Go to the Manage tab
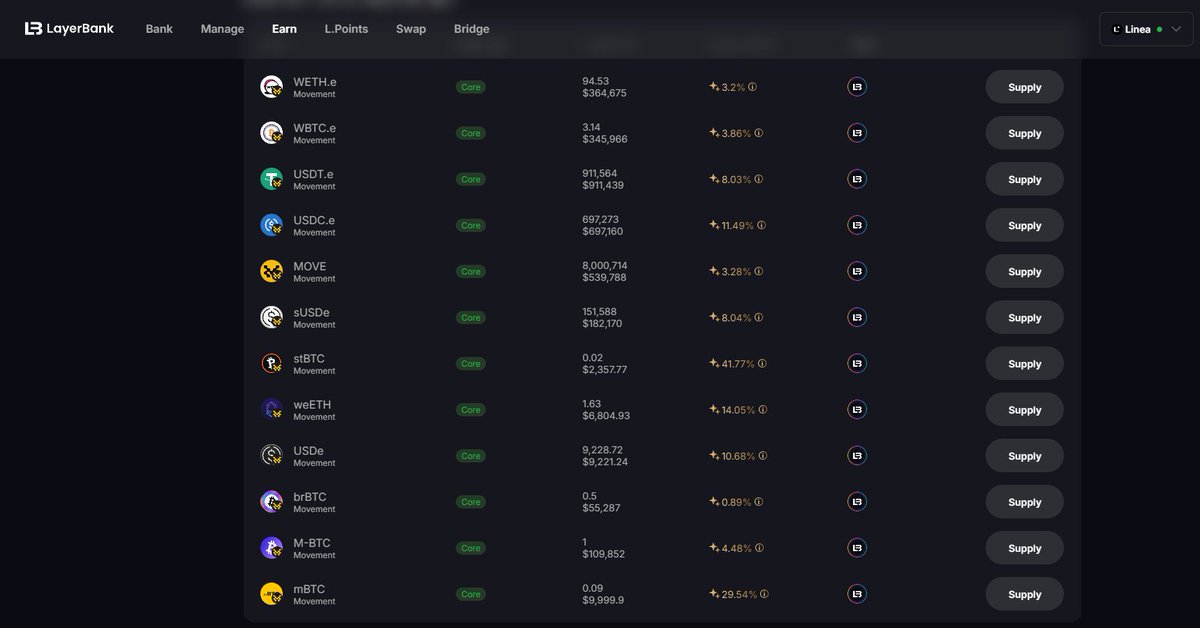Image resolution: width=1200 pixels, height=628 pixels. click(x=222, y=29)
